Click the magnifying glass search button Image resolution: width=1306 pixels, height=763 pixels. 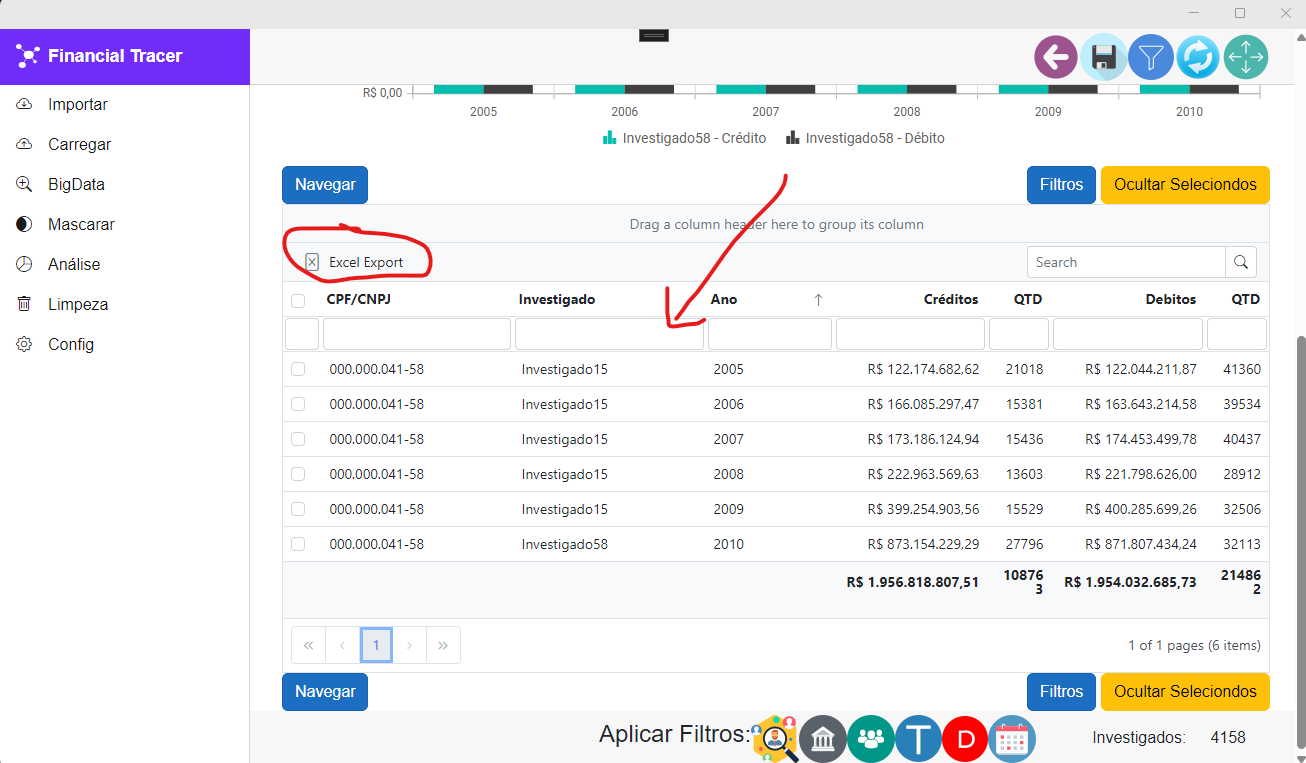click(1241, 262)
